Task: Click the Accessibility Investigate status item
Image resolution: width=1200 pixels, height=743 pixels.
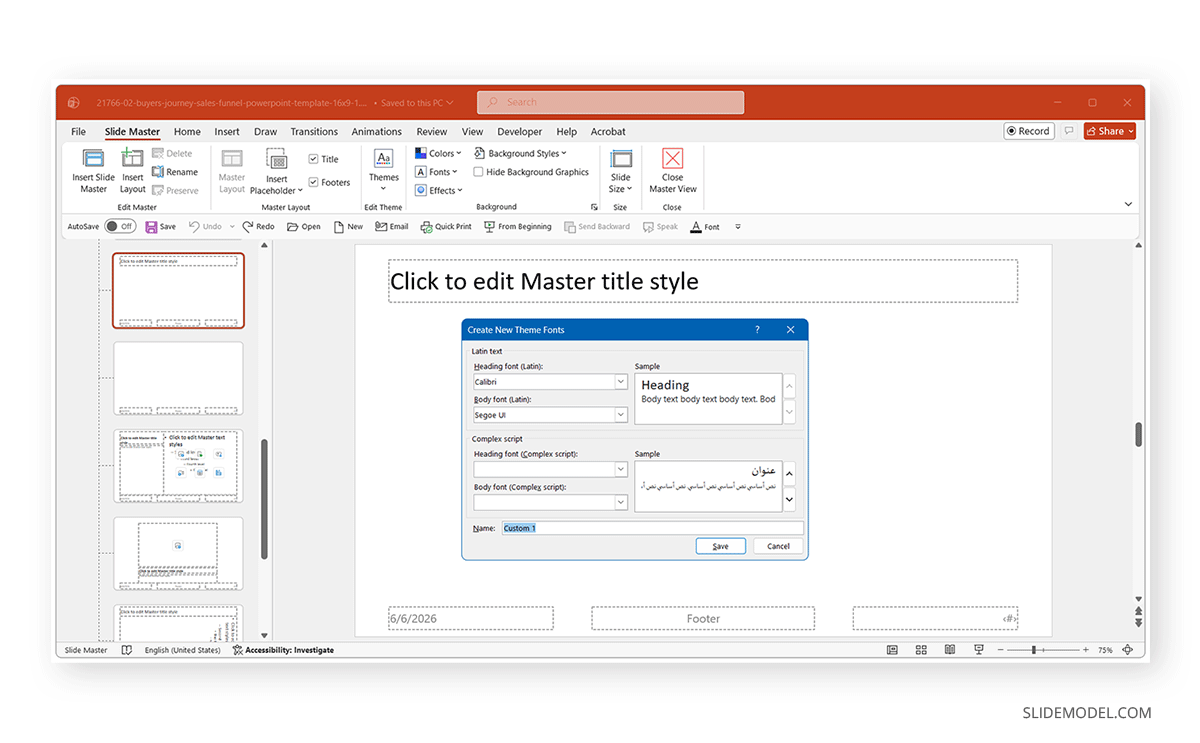Action: click(x=283, y=650)
